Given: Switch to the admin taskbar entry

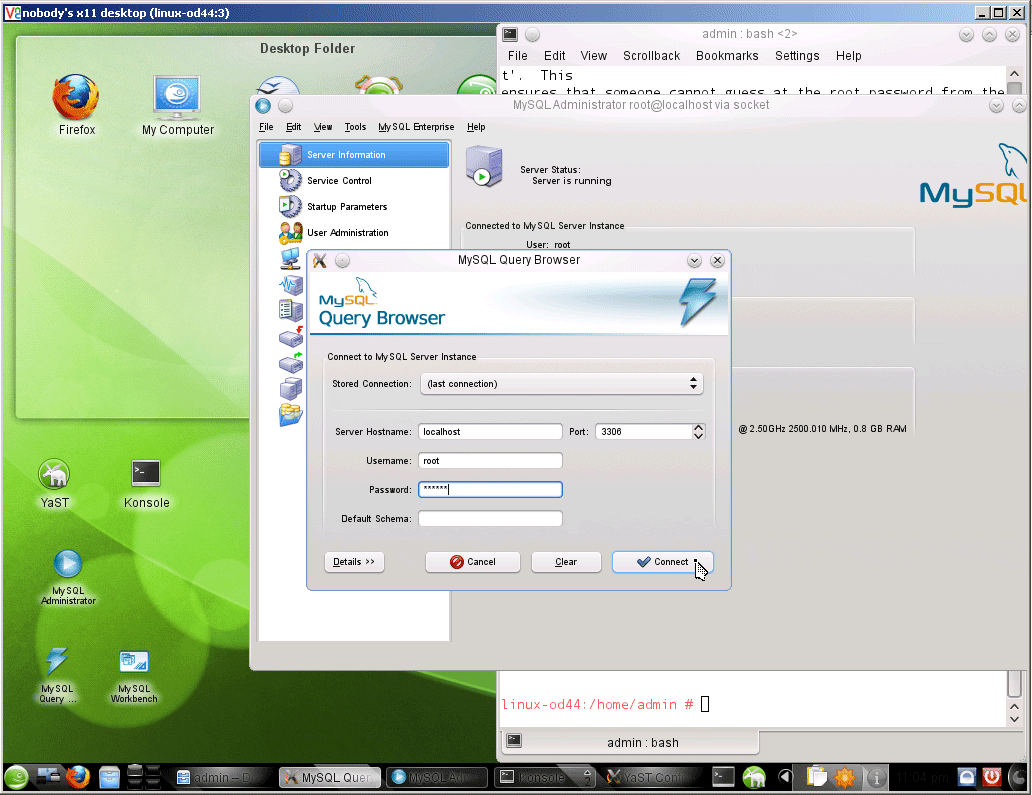Looking at the screenshot, I should [x=220, y=777].
